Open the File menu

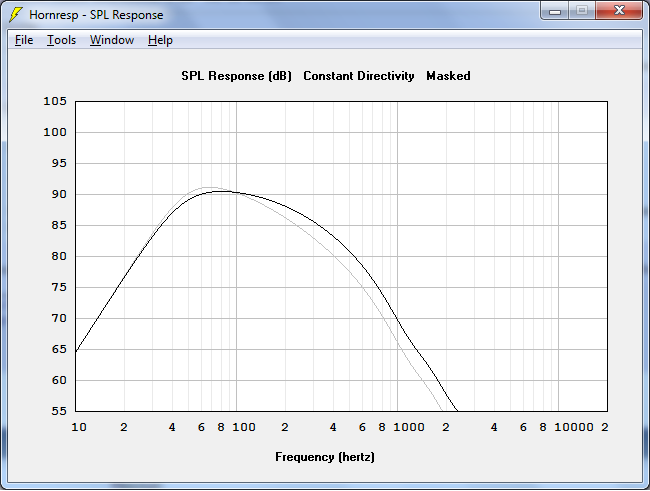tap(24, 40)
